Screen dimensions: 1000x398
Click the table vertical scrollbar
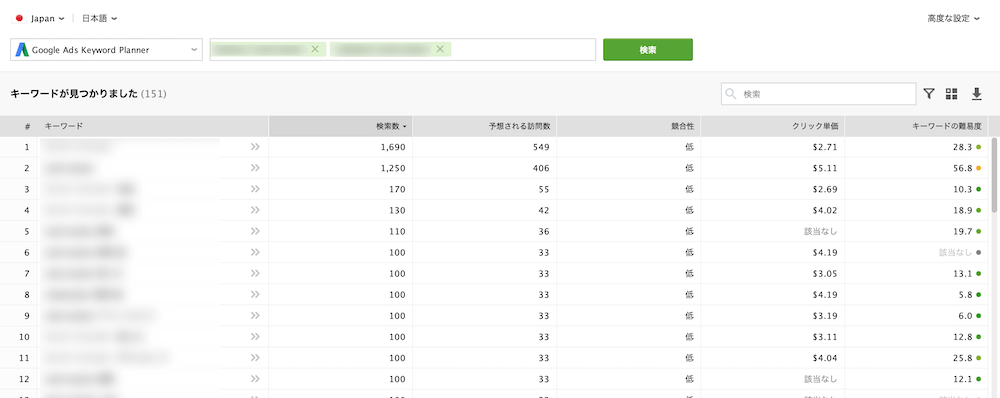tap(994, 174)
